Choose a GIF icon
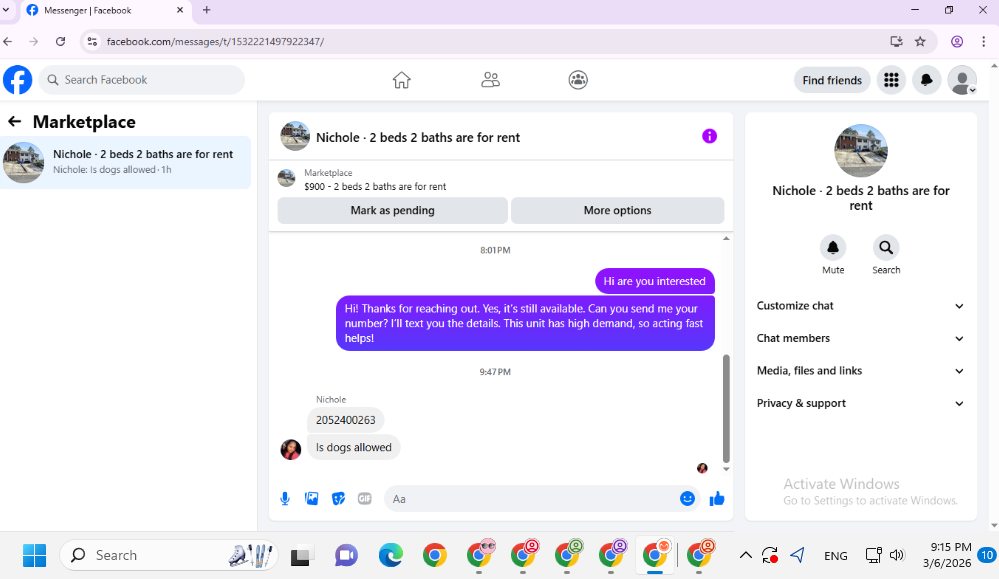999x579 pixels. [x=364, y=499]
